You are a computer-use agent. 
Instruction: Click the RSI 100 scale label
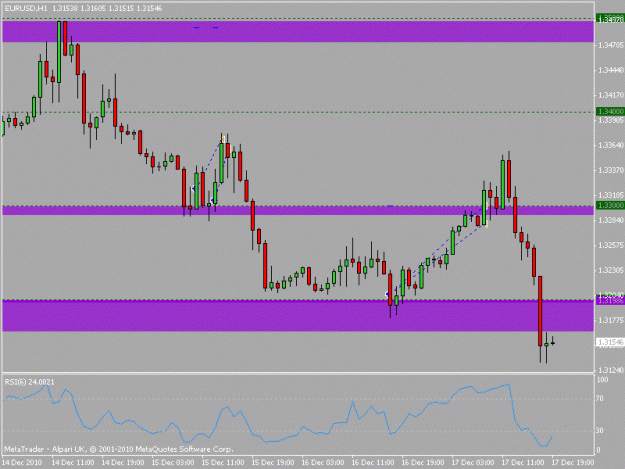coord(602,380)
